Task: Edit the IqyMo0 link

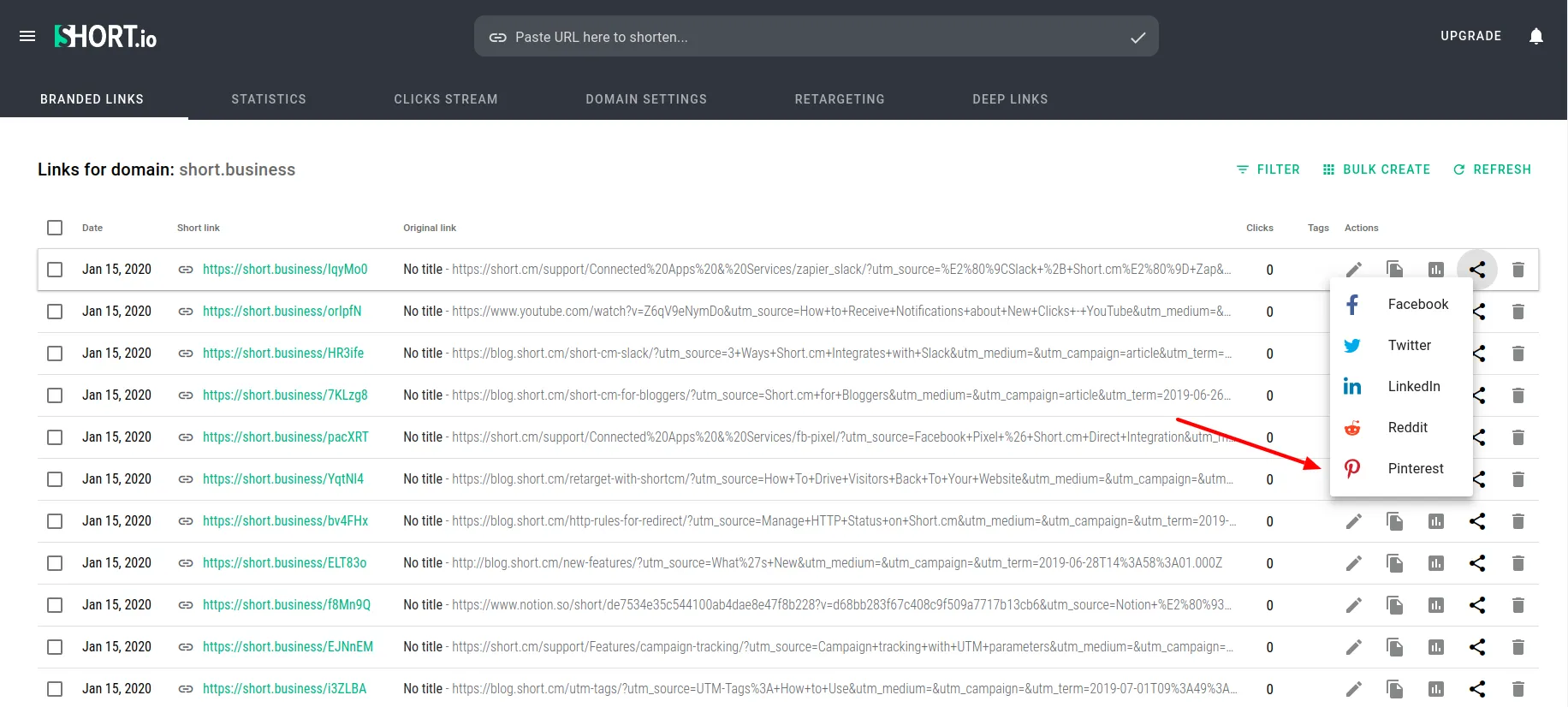Action: [x=1354, y=270]
